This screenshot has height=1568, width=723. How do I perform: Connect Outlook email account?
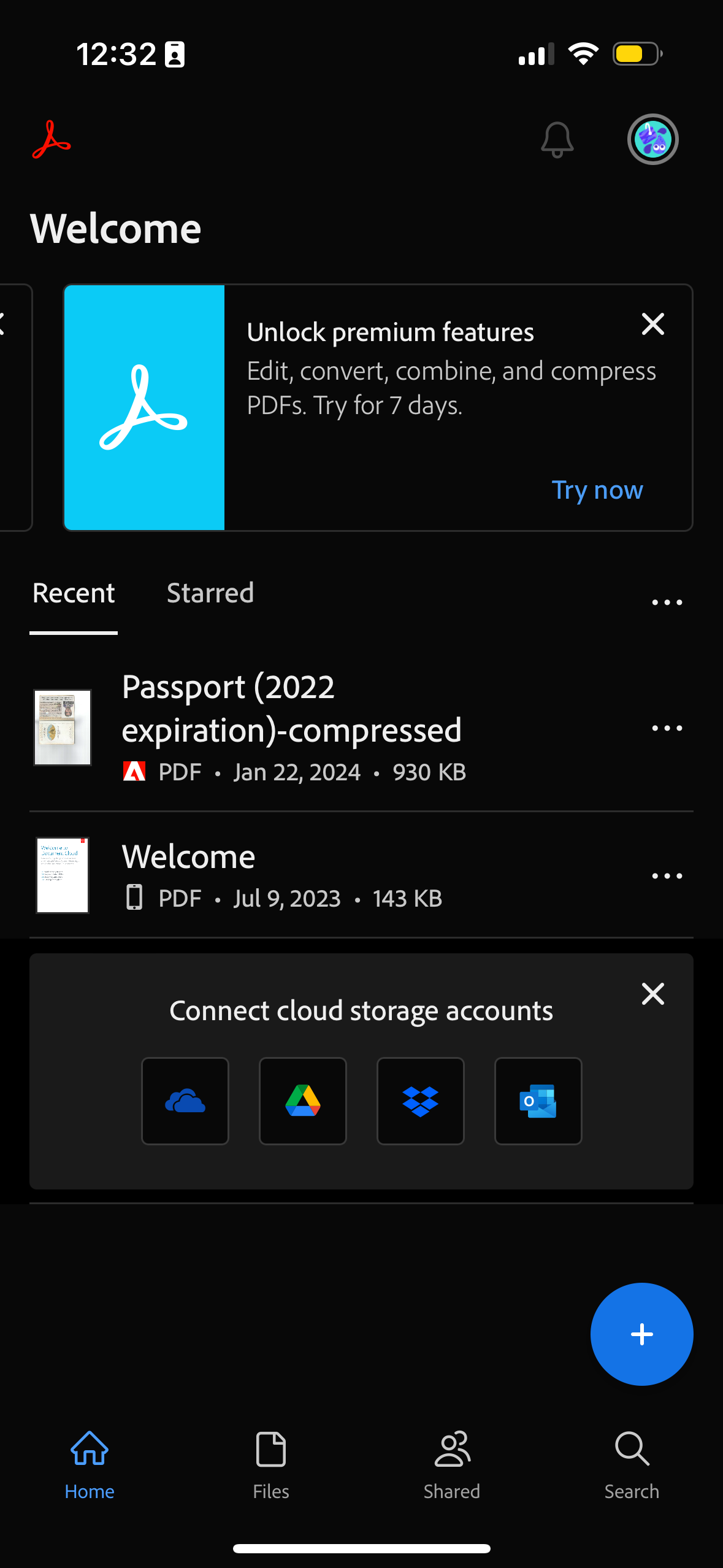[x=538, y=1101]
